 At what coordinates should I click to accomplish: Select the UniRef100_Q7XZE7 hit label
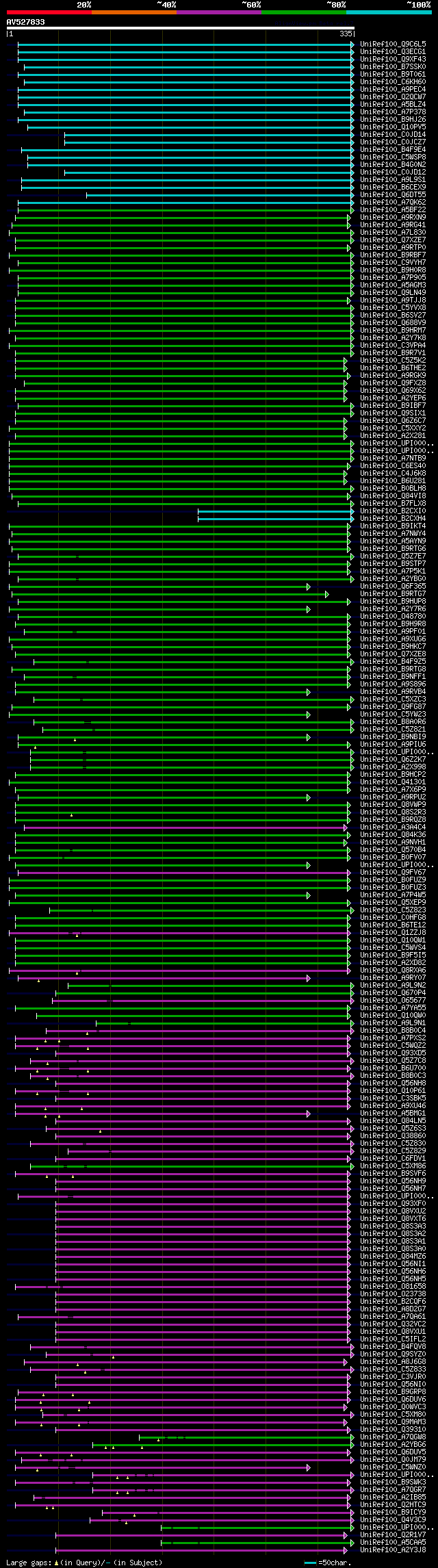click(393, 240)
